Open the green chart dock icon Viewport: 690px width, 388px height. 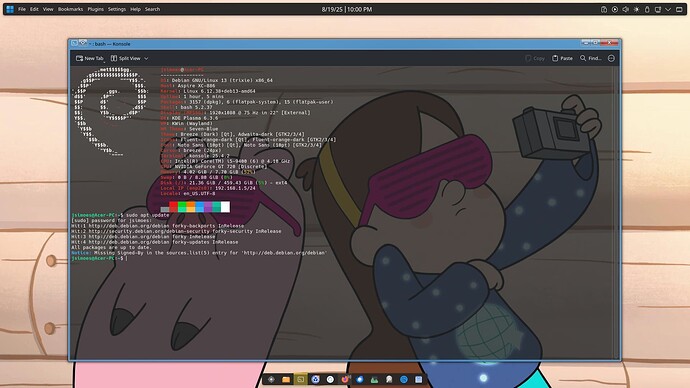point(374,379)
